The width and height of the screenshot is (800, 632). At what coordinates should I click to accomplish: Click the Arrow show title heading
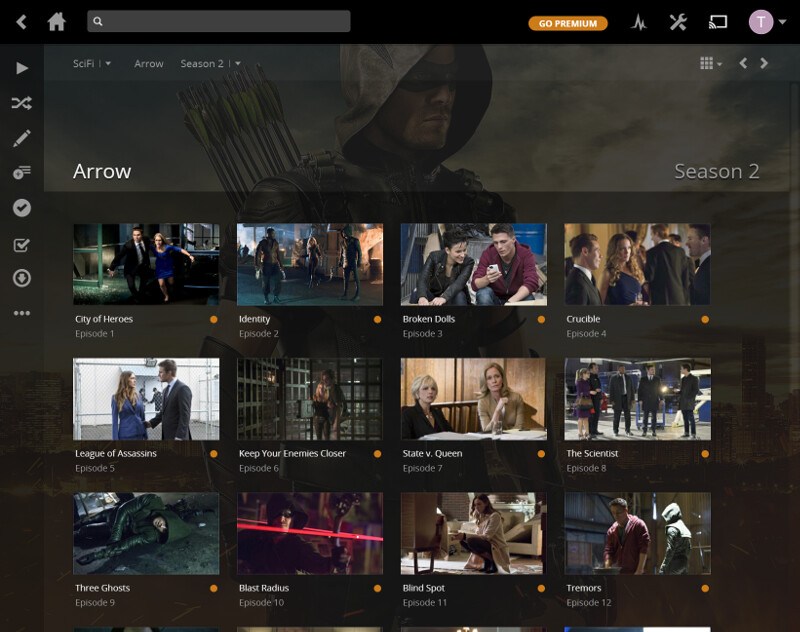[x=102, y=171]
